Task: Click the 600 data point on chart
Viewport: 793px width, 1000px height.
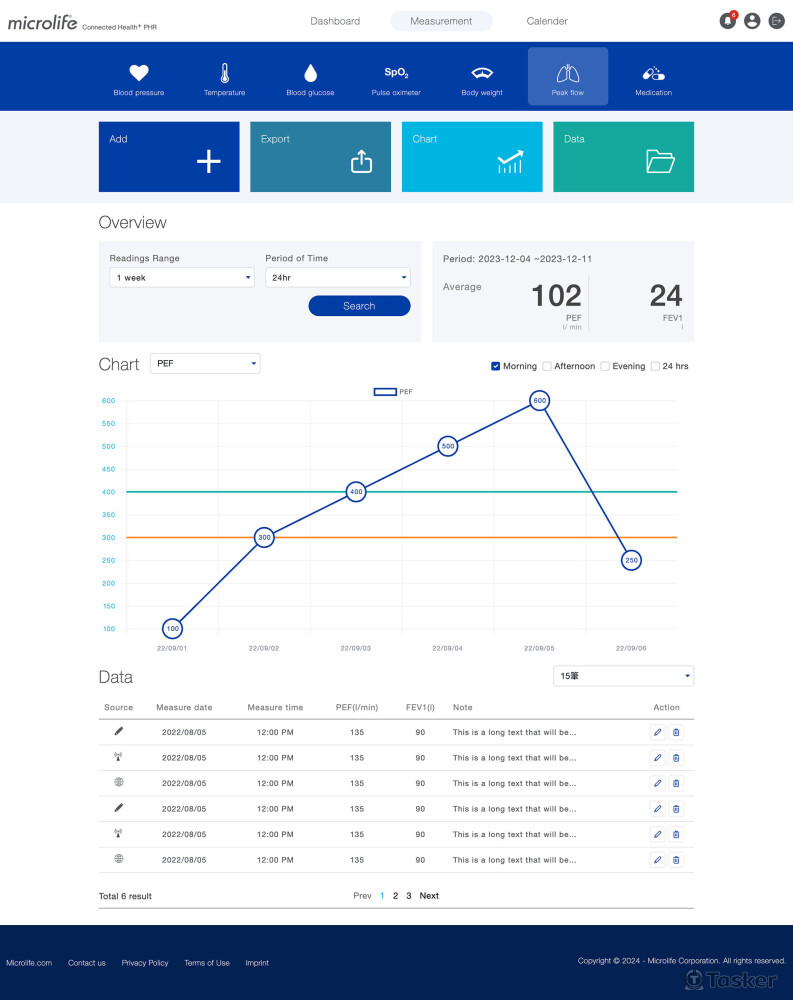Action: click(x=540, y=401)
